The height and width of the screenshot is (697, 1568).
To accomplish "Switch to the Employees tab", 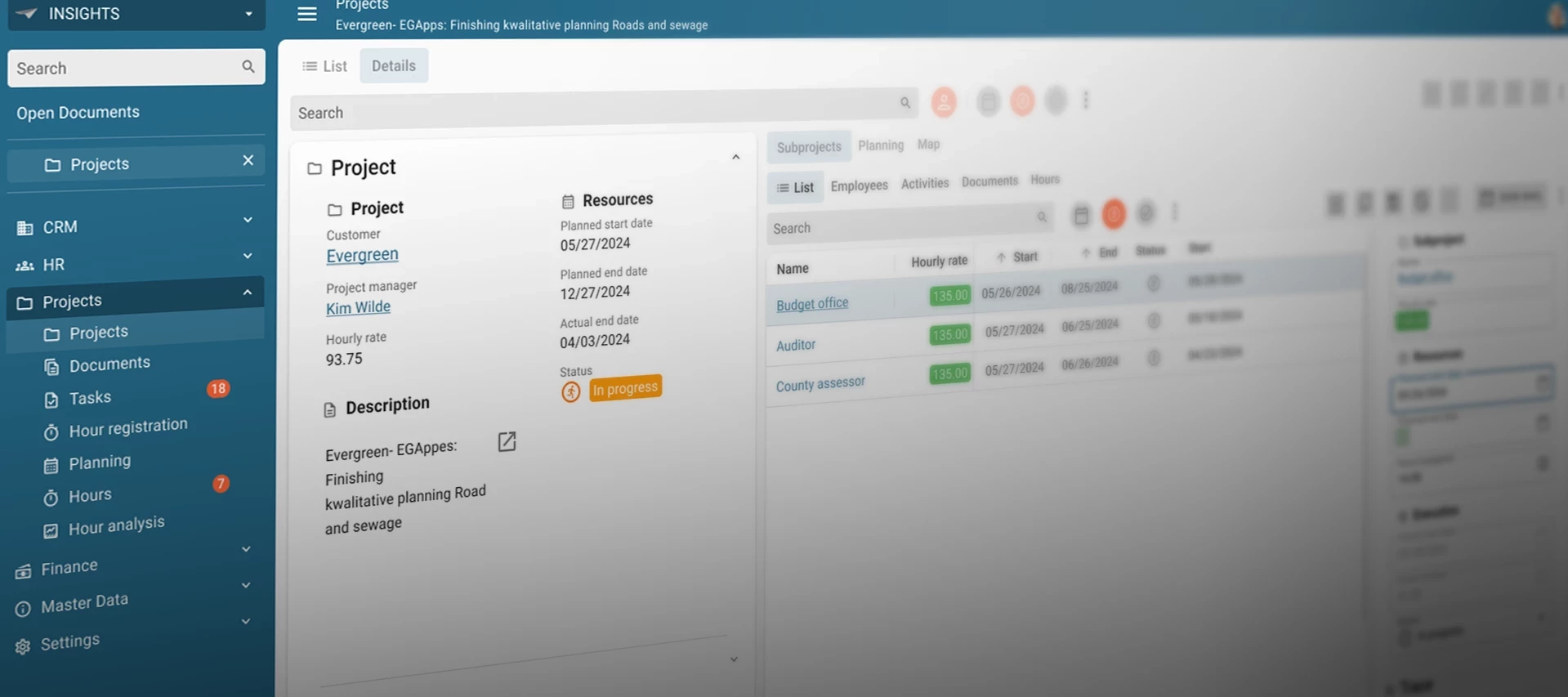I will [x=859, y=185].
